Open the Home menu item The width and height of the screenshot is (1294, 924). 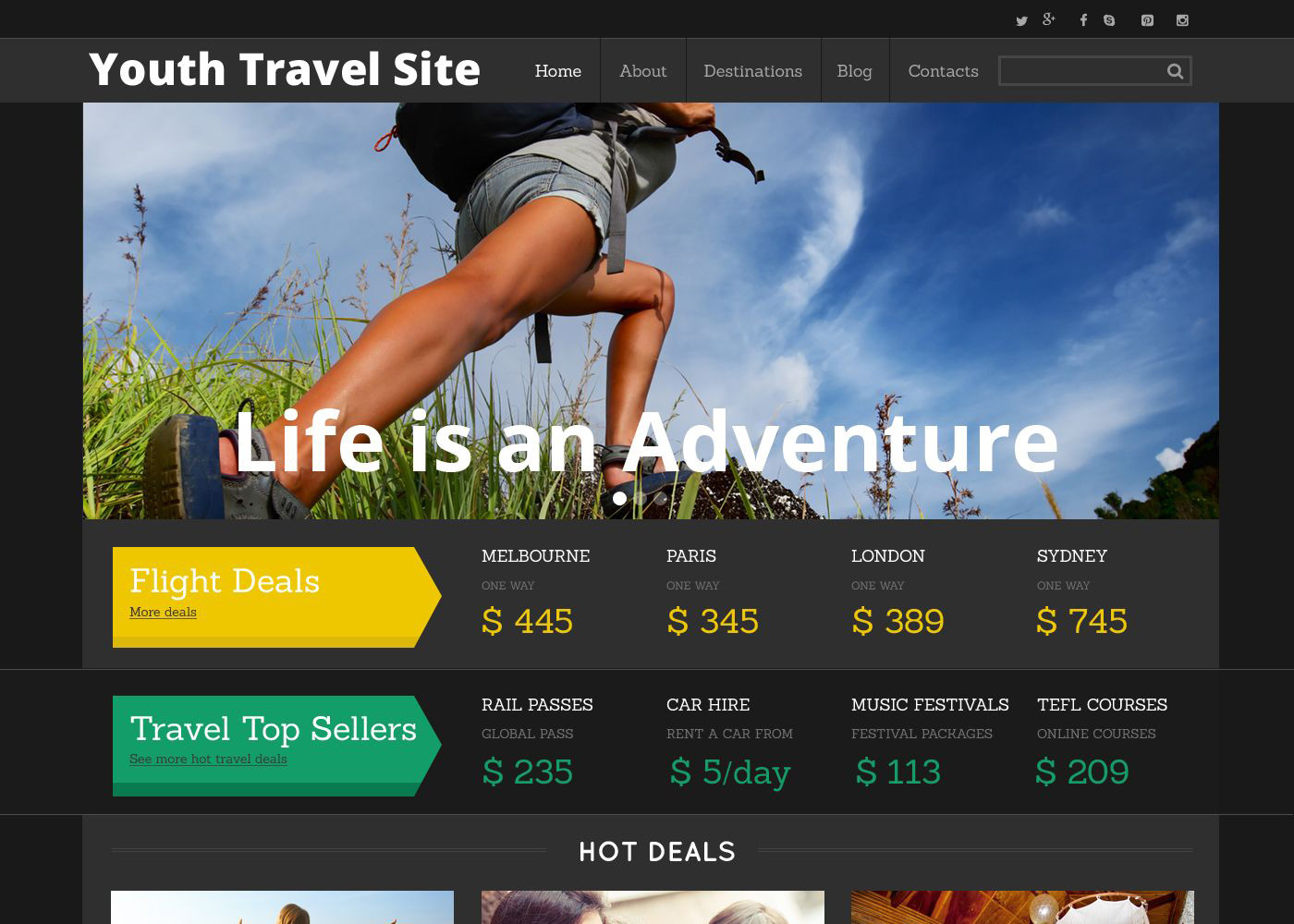click(x=558, y=71)
